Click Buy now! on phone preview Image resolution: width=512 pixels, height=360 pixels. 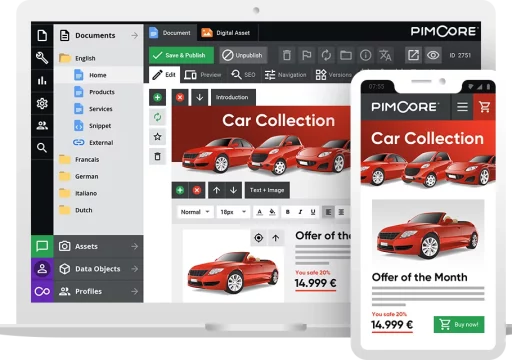(x=459, y=324)
